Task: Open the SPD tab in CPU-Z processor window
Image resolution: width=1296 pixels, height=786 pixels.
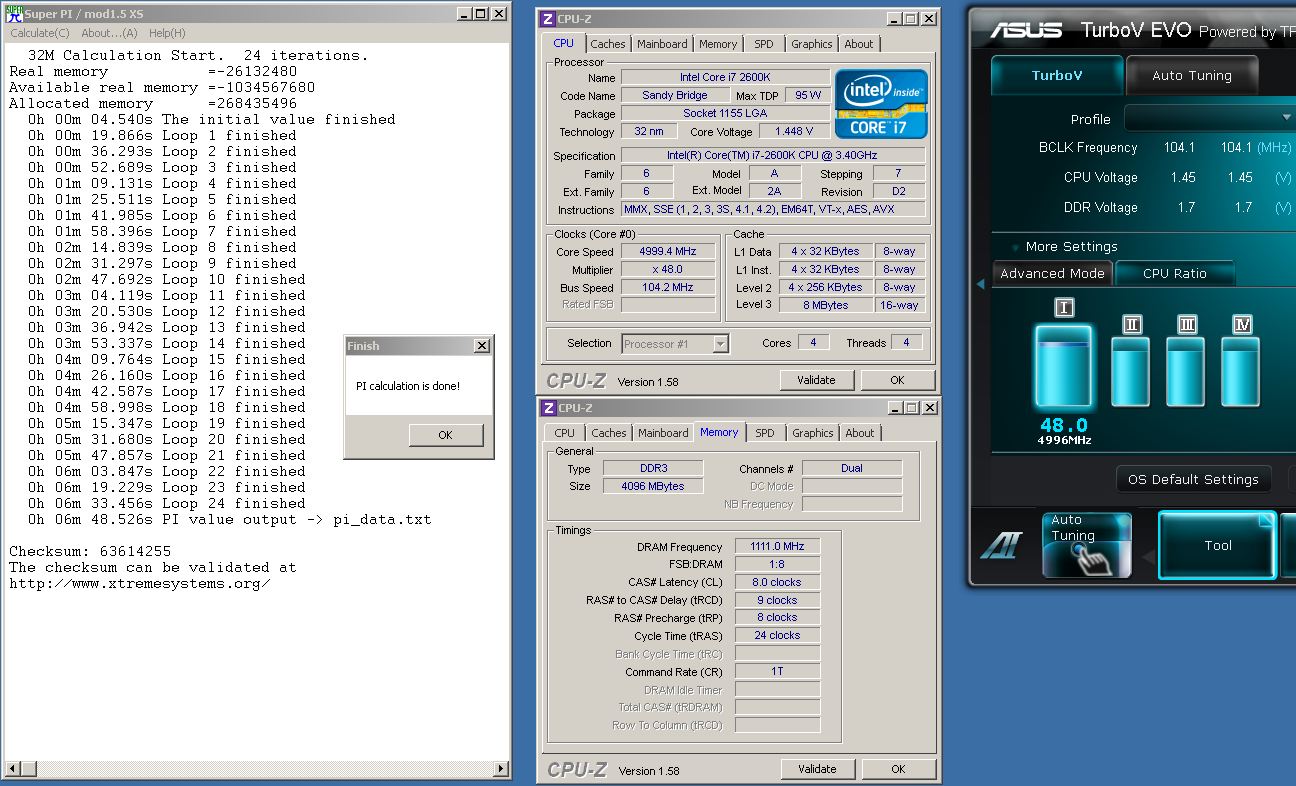Action: click(764, 44)
